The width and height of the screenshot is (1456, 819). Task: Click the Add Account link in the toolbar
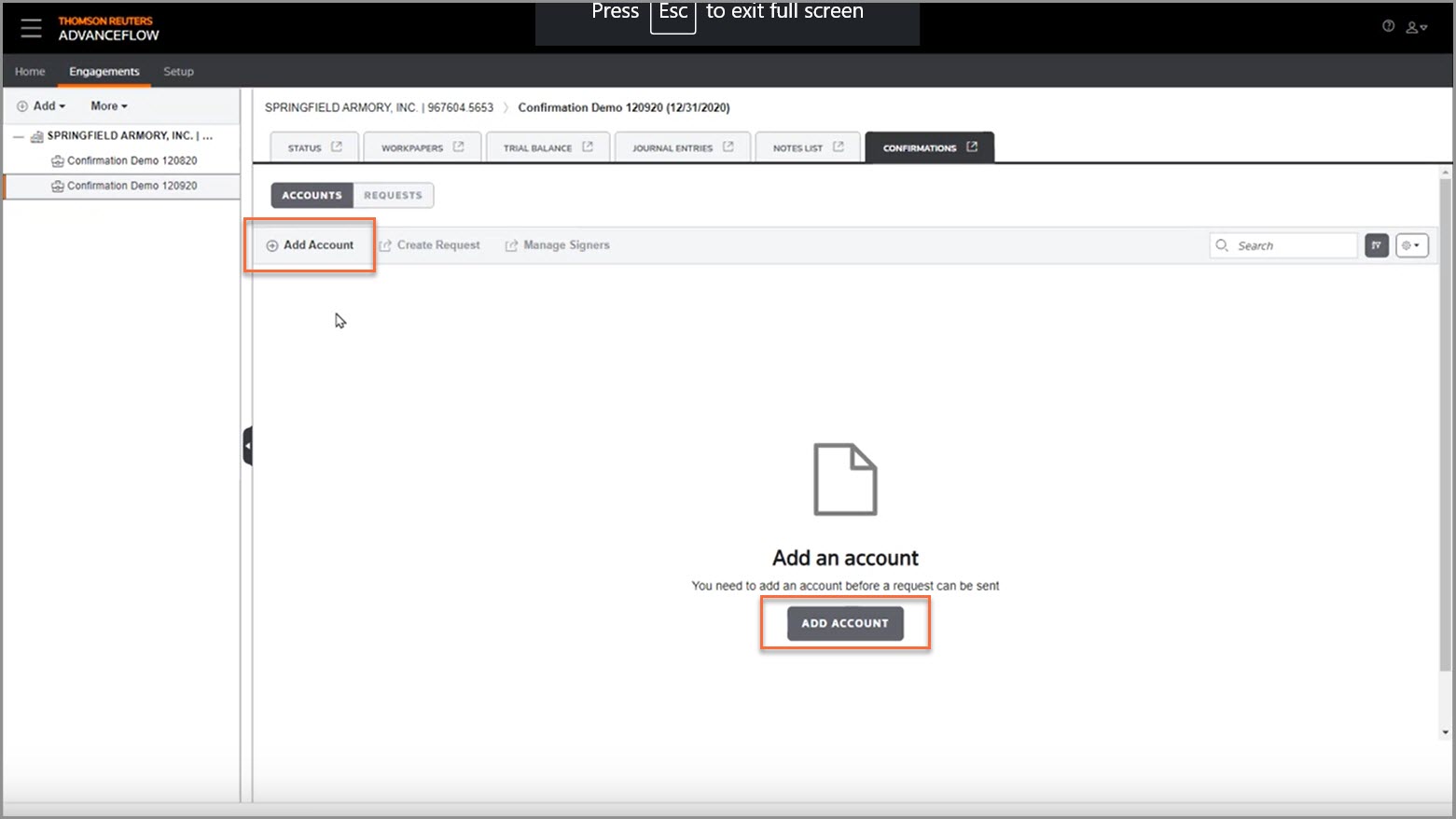310,244
